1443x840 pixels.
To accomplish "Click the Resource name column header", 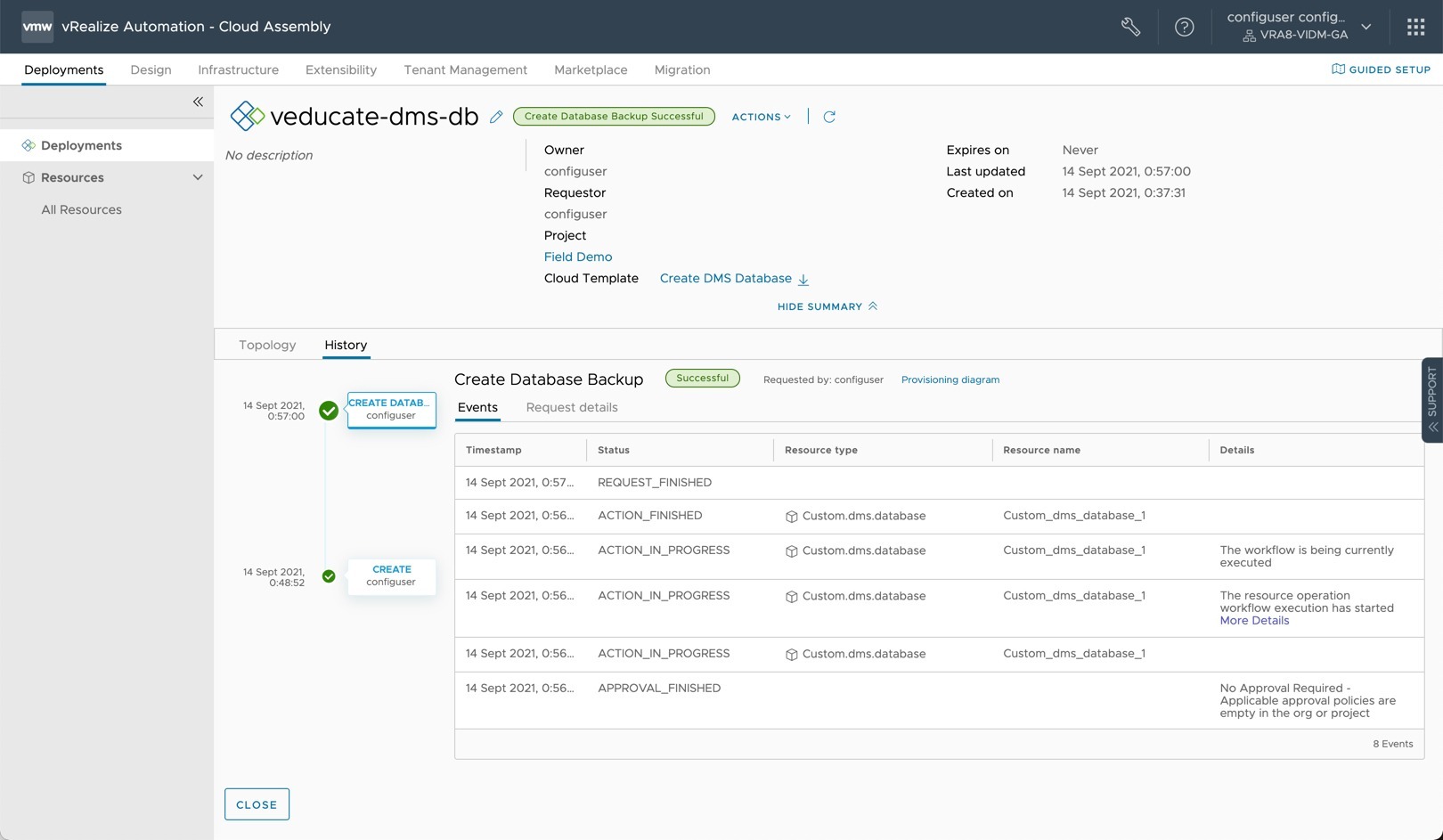I will click(x=1041, y=450).
